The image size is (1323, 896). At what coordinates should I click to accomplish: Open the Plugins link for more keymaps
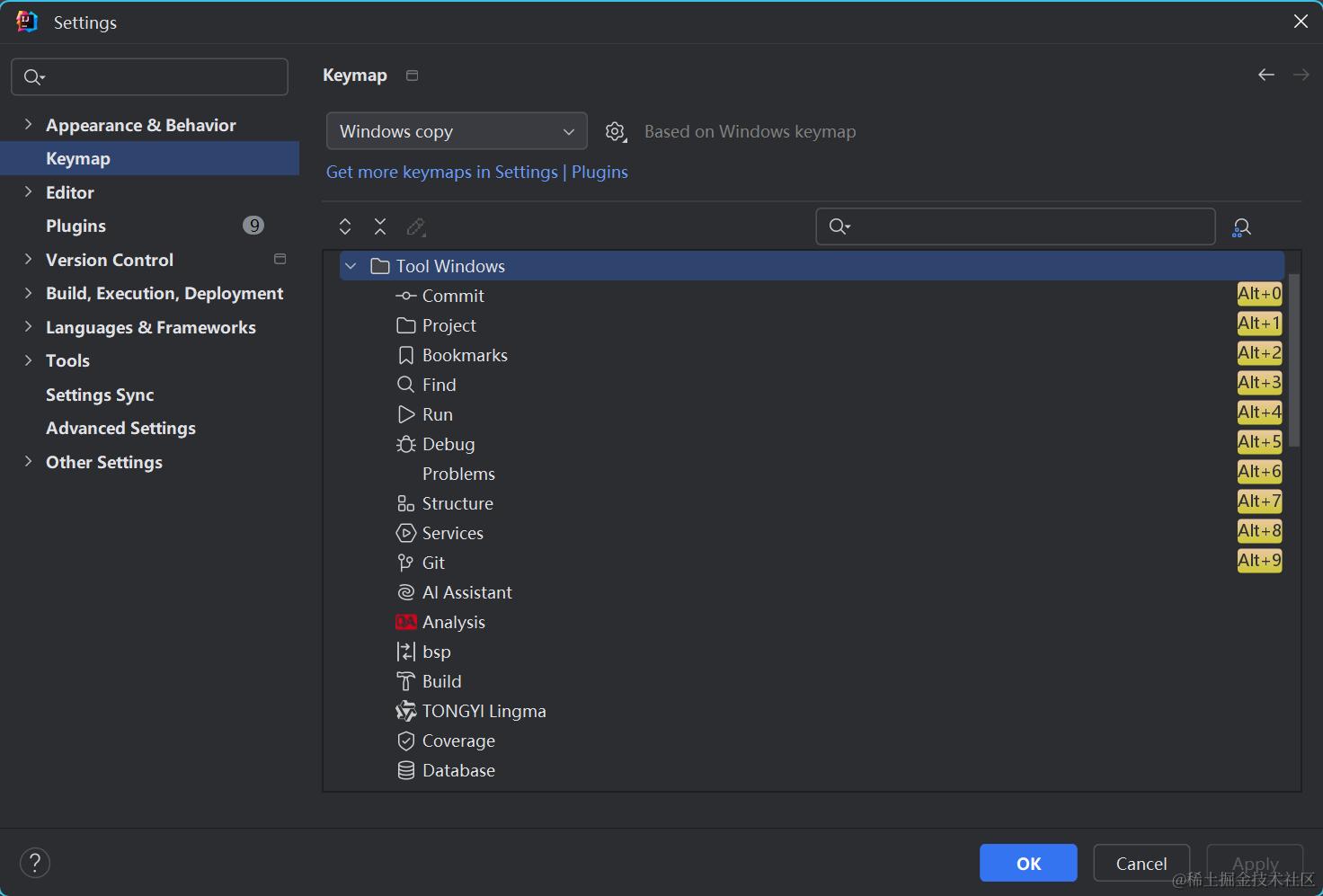pos(599,172)
